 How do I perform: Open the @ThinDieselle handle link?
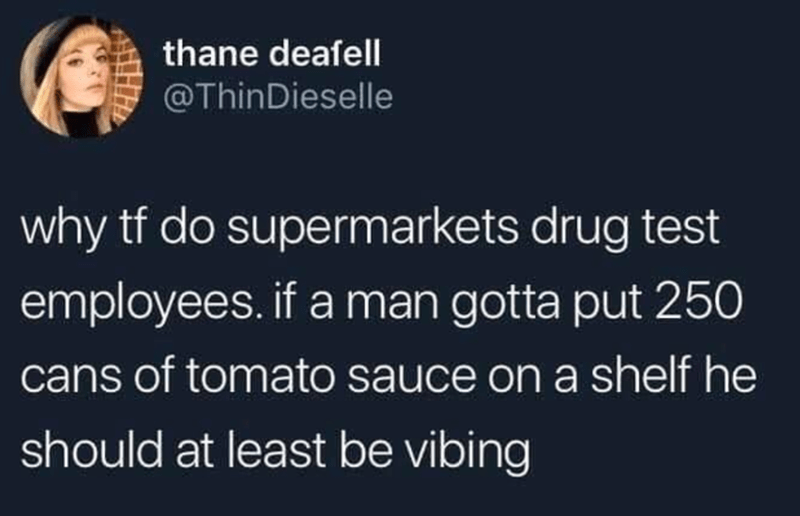coord(278,97)
